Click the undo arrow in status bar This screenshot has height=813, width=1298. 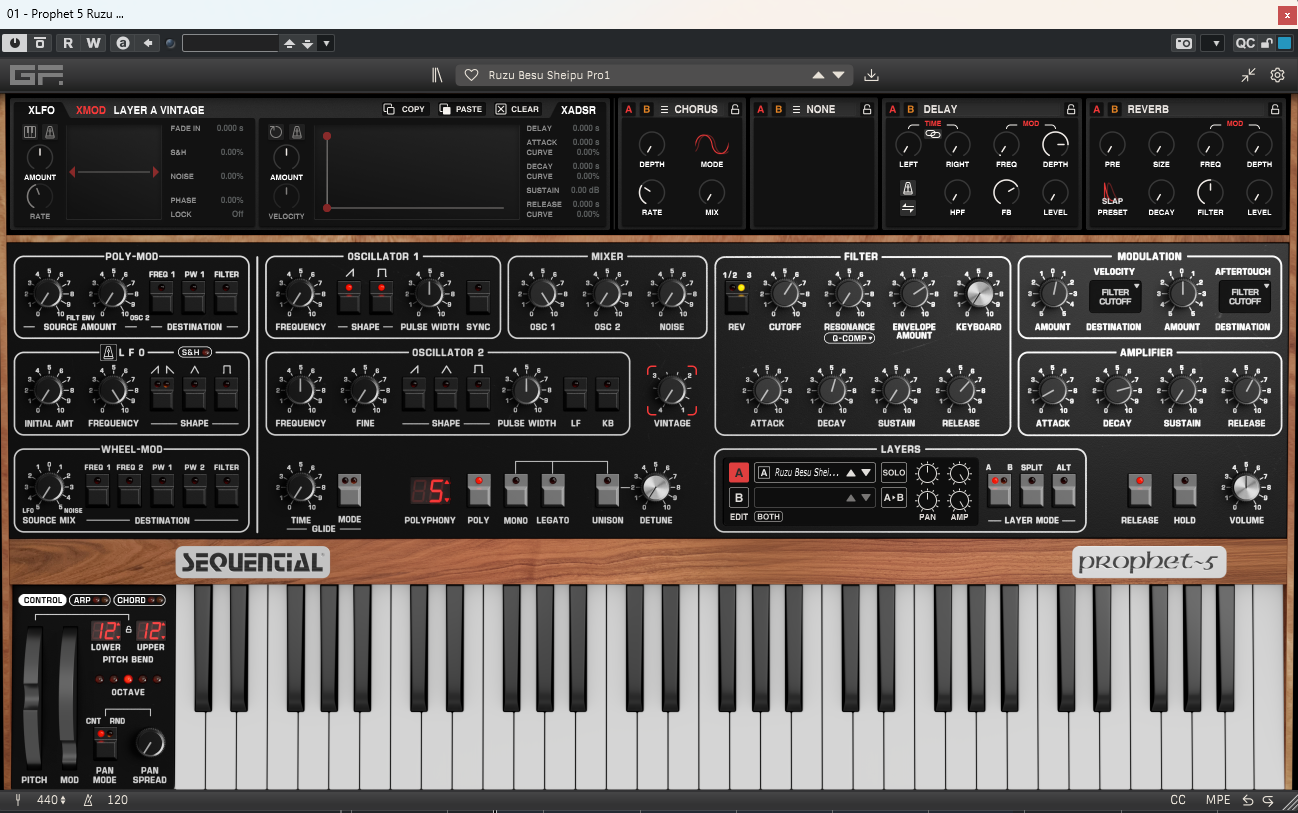point(1248,800)
